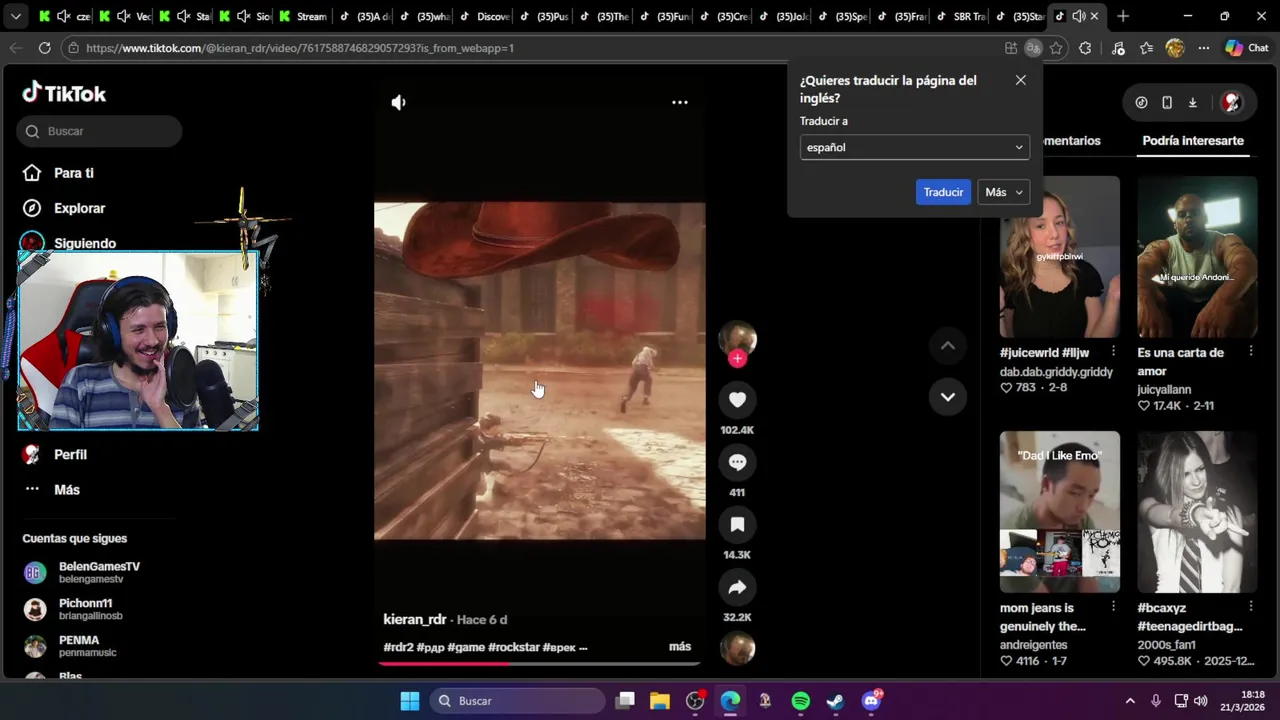Share the video with arrow icon
This screenshot has width=1280, height=720.
point(737,587)
